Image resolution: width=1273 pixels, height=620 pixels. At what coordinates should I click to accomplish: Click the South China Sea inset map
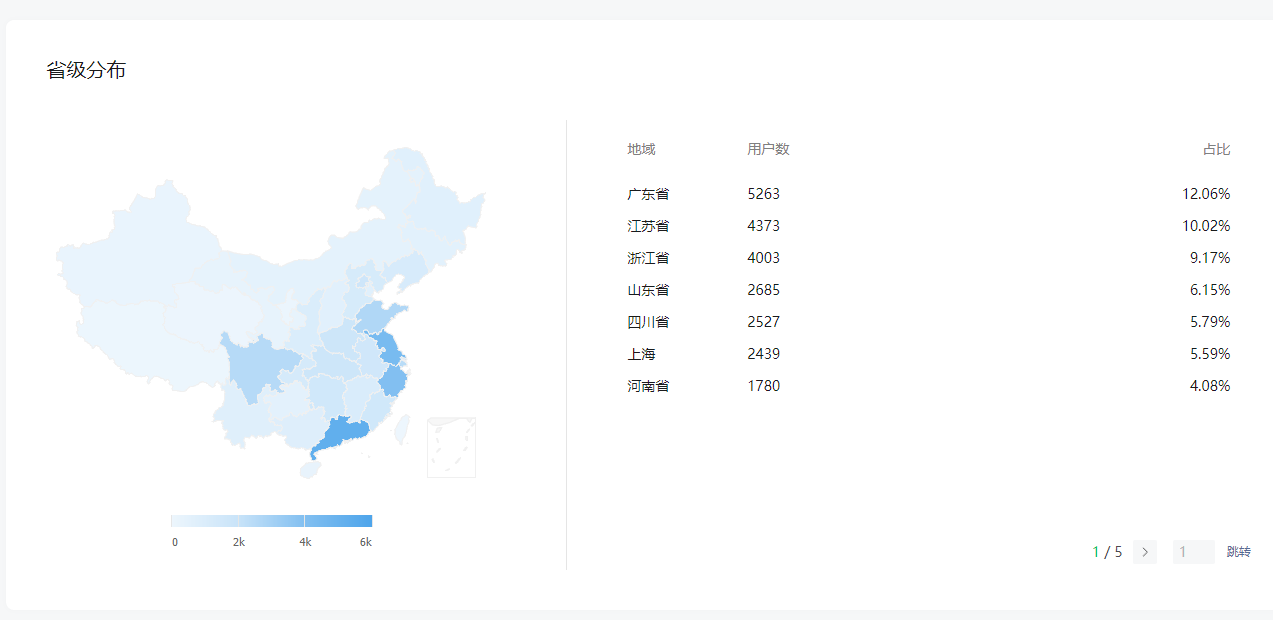pos(452,448)
